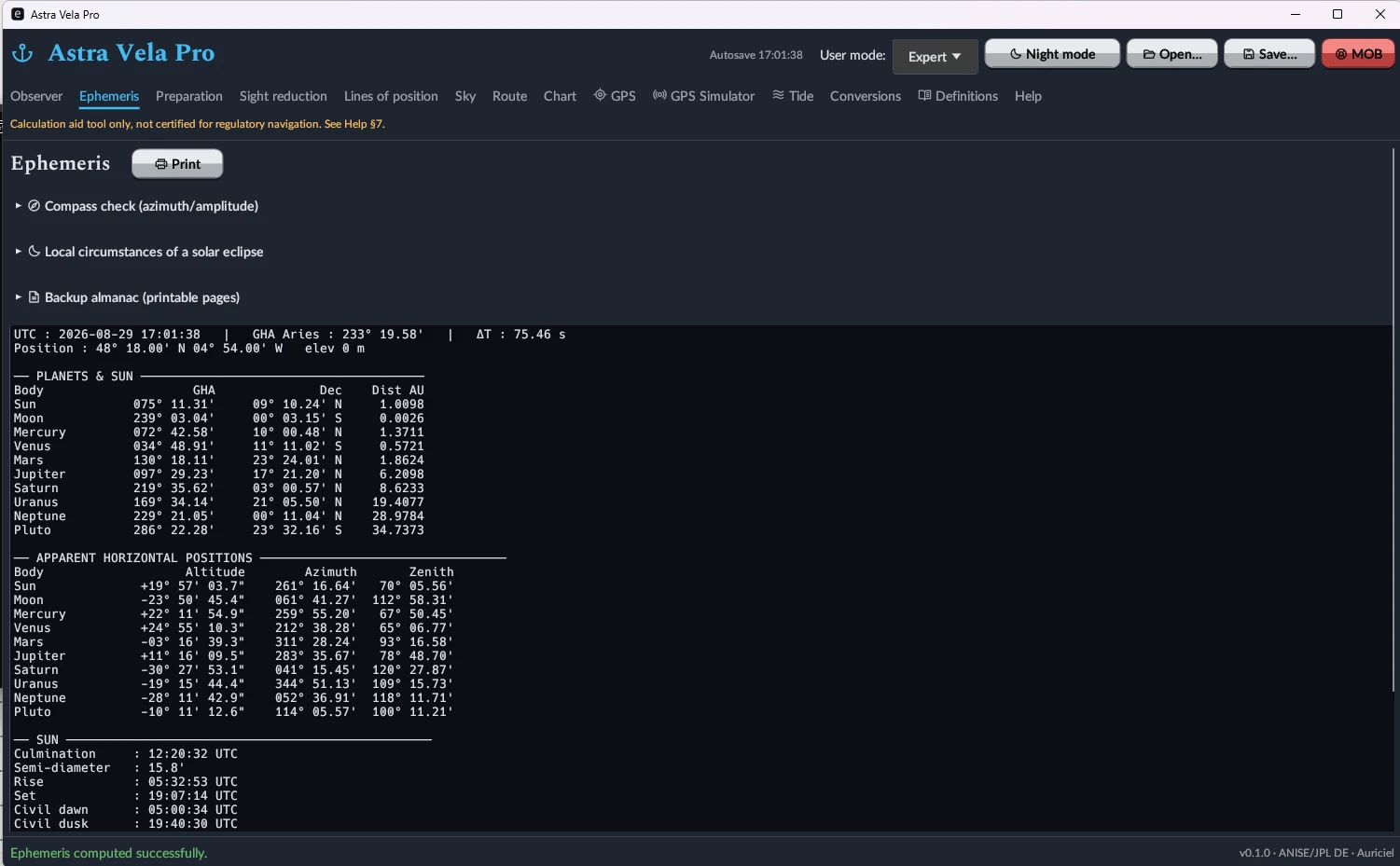Click the Neptune altitude -28° 11' 42.9"
Viewport: 1400px width, 866px height.
(193, 698)
